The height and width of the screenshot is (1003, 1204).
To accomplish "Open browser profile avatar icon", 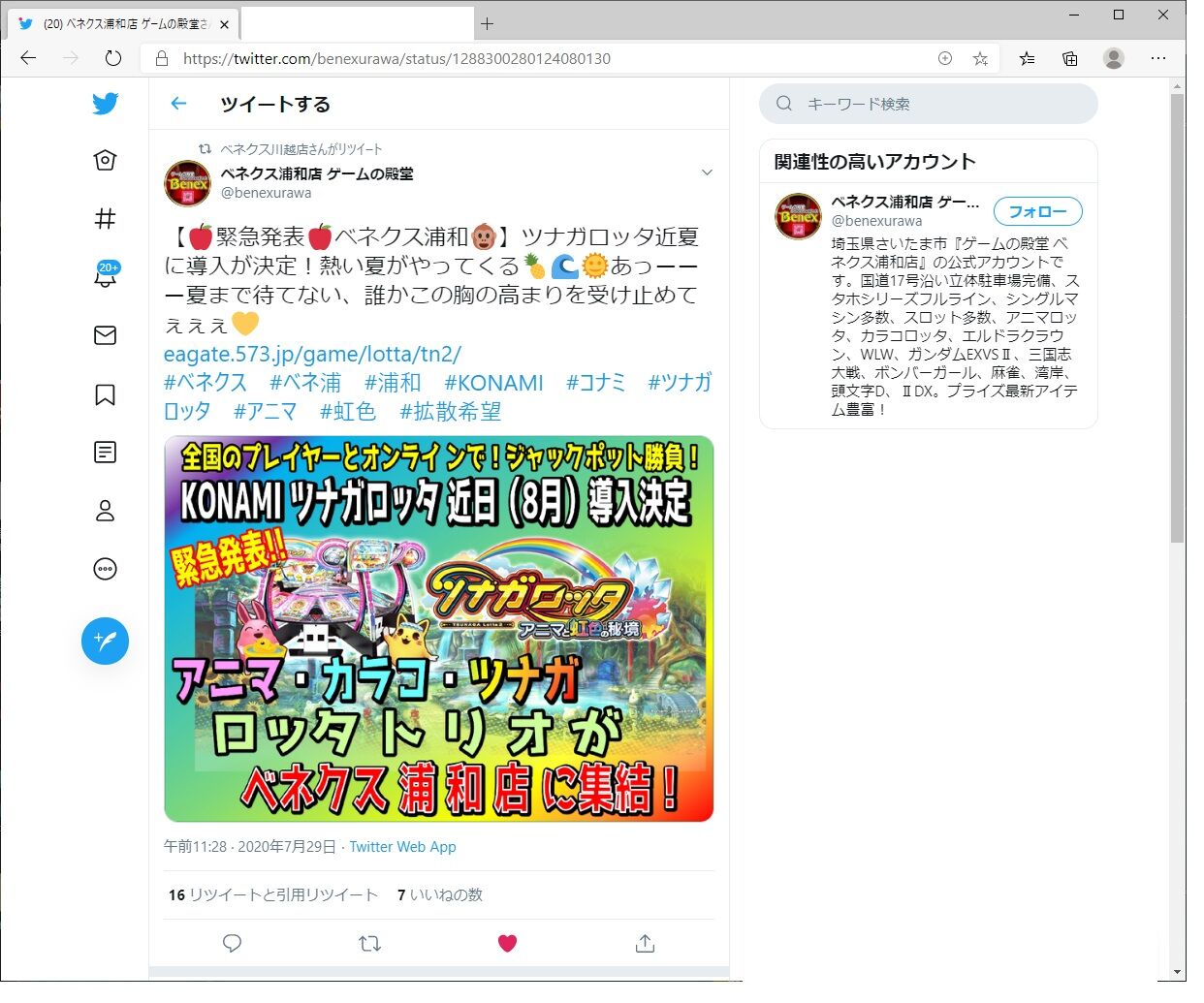I will click(x=1114, y=58).
